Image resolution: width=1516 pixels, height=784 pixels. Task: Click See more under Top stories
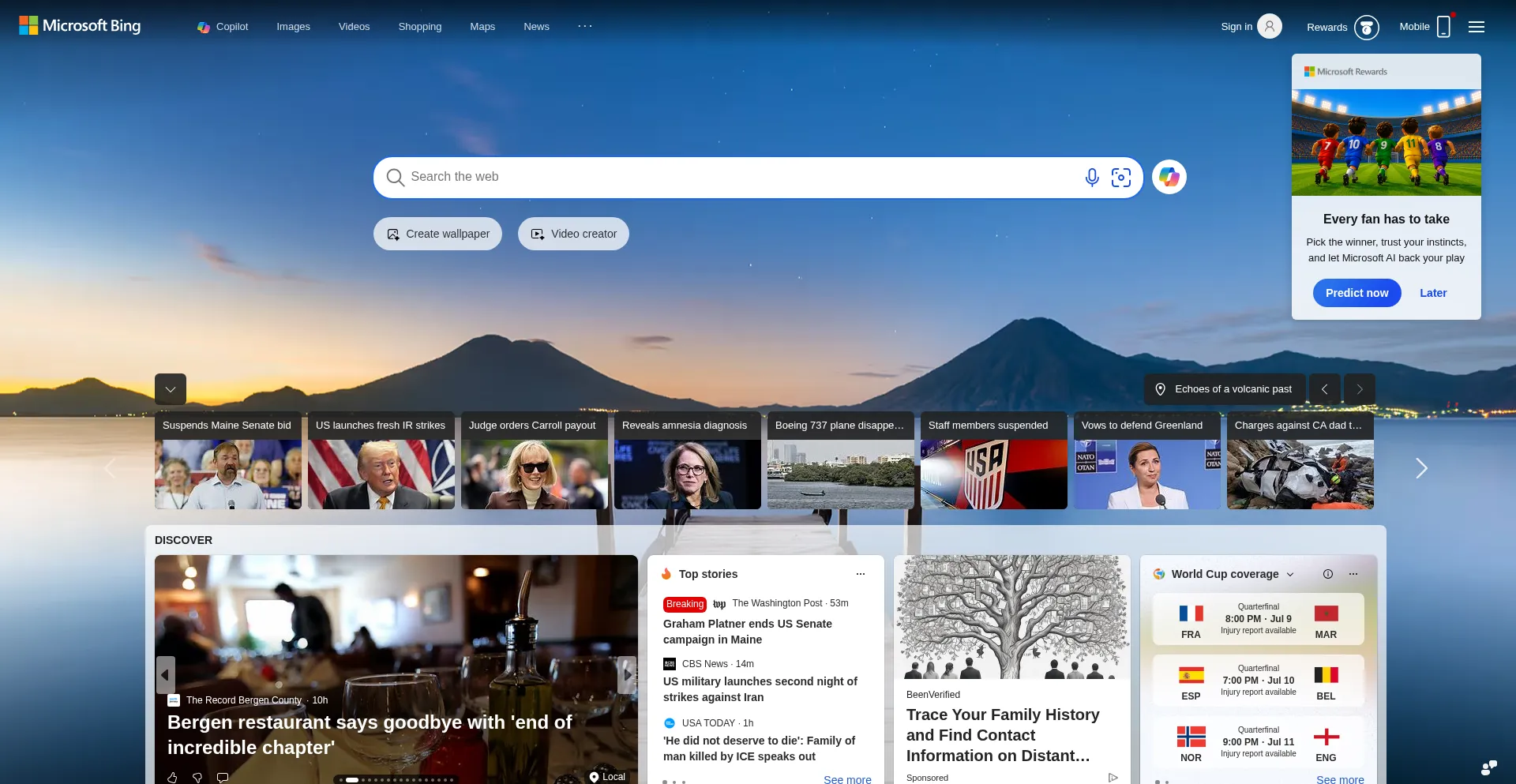pyautogui.click(x=847, y=779)
